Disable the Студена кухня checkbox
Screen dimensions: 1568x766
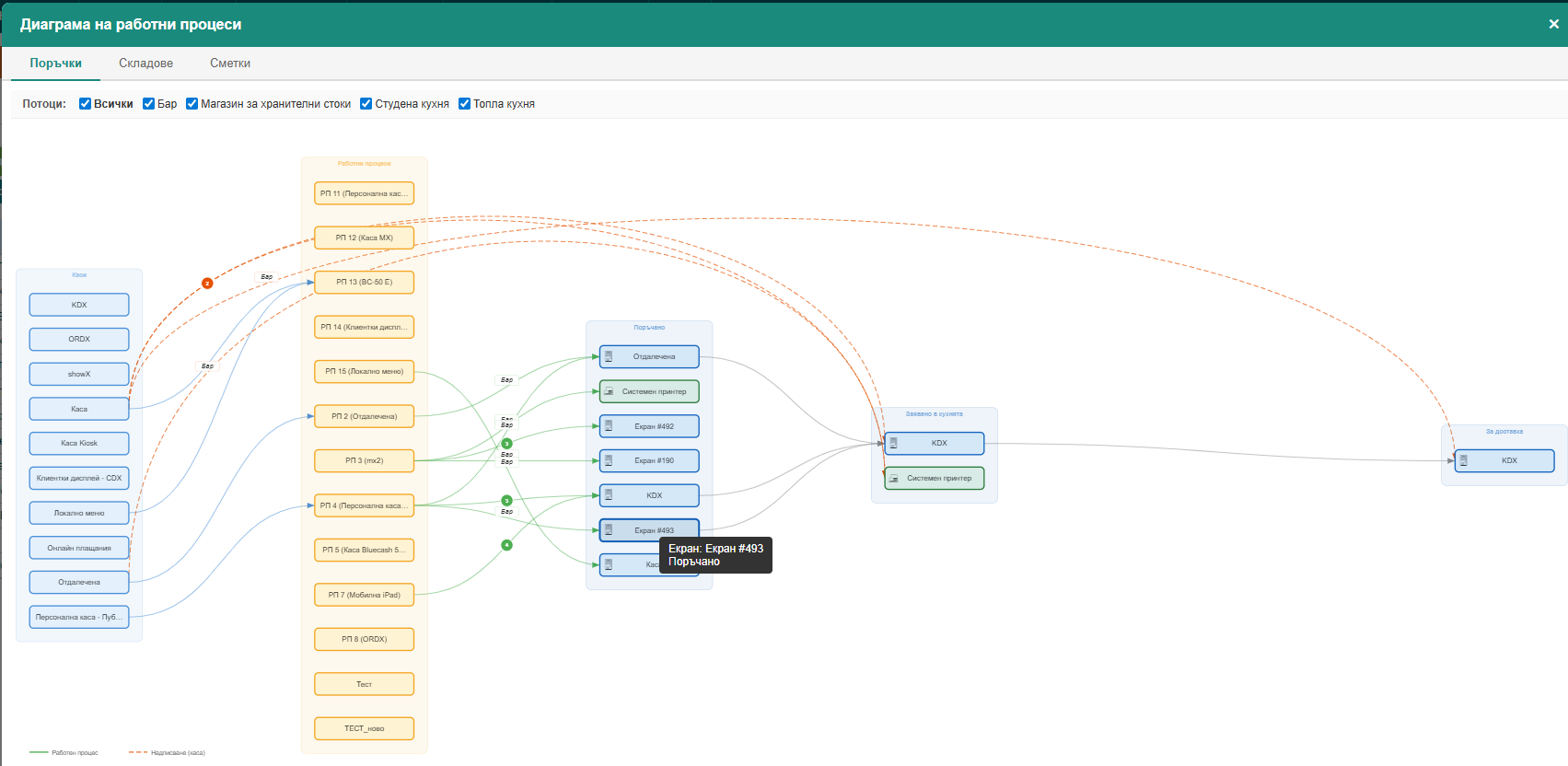[x=366, y=104]
